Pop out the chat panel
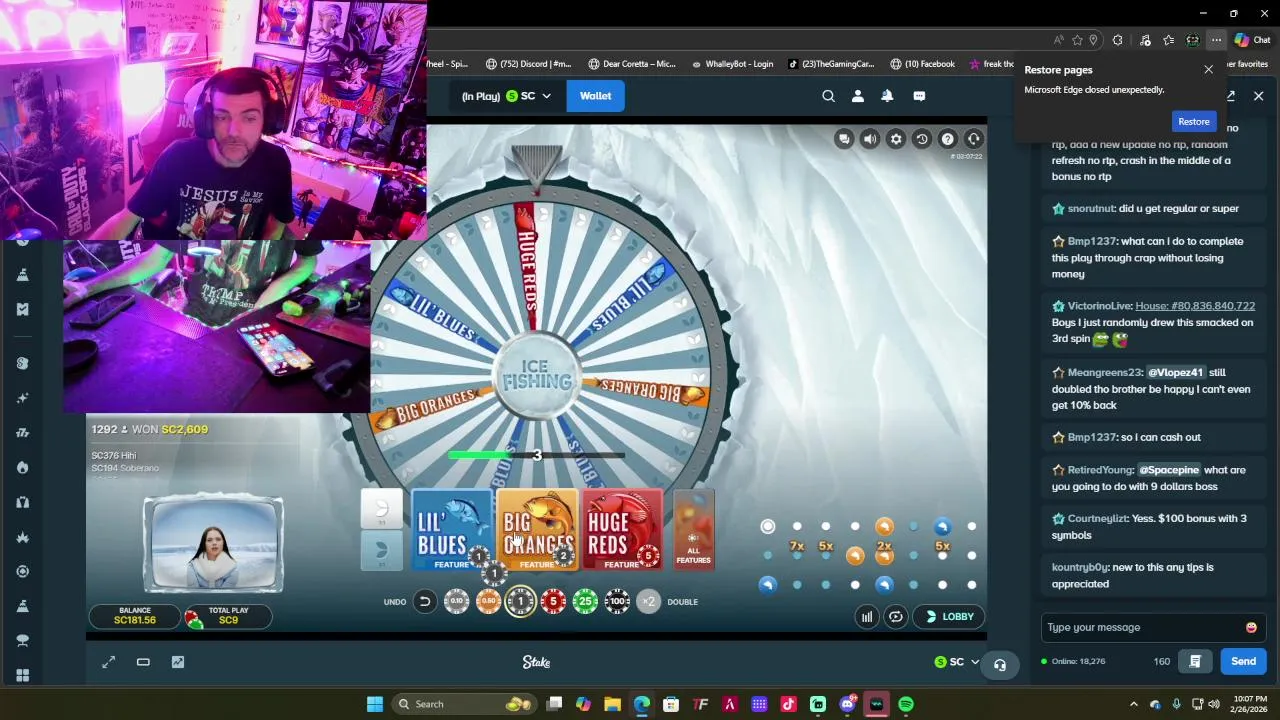This screenshot has height=720, width=1280. 1231,96
